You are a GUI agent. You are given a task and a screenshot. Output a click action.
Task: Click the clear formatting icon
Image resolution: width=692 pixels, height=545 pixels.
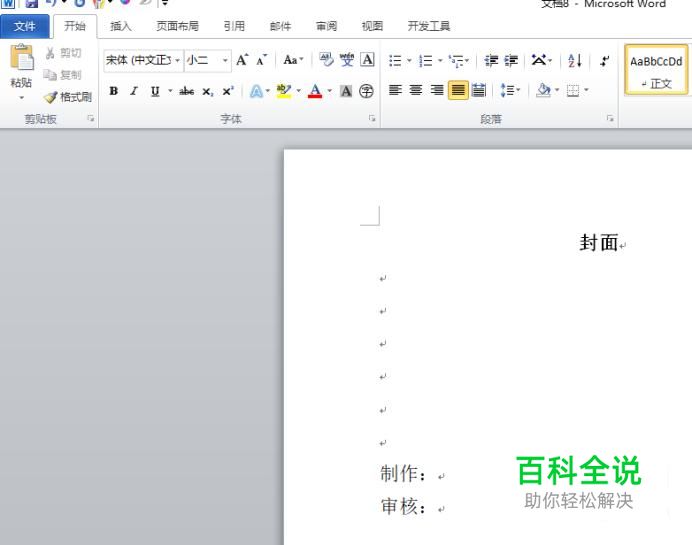pos(326,60)
